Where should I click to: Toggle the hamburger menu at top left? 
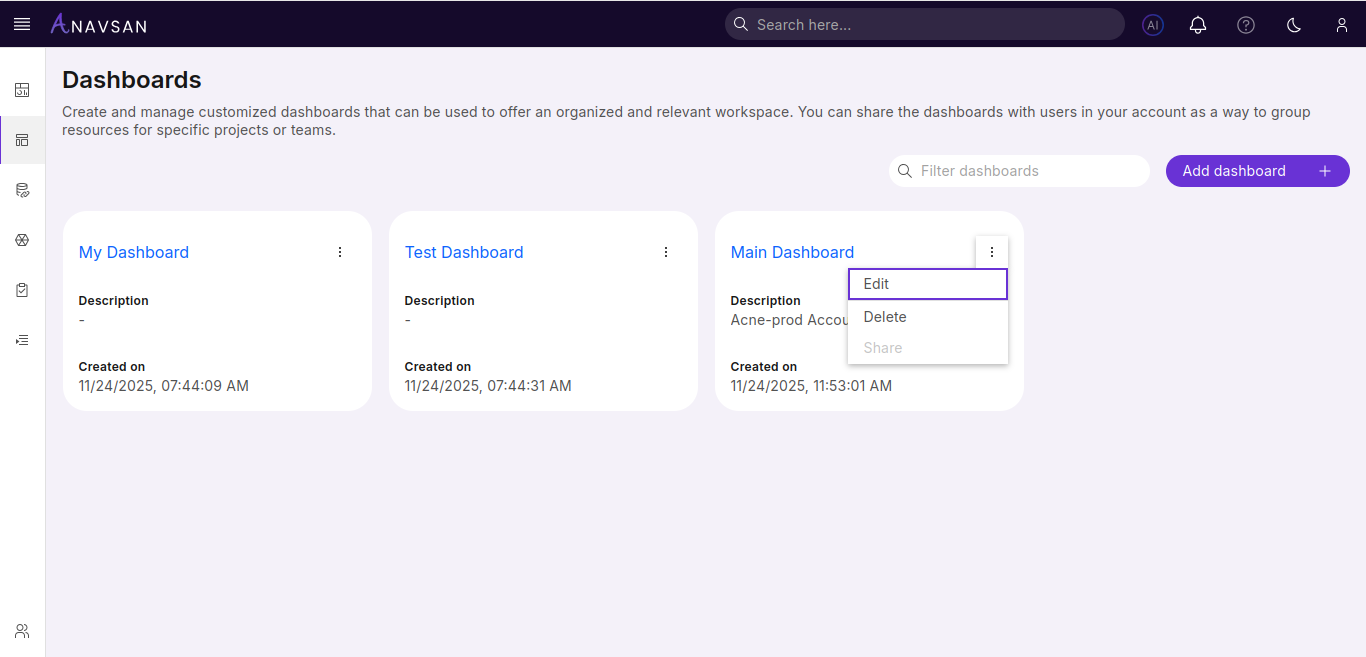tap(21, 24)
